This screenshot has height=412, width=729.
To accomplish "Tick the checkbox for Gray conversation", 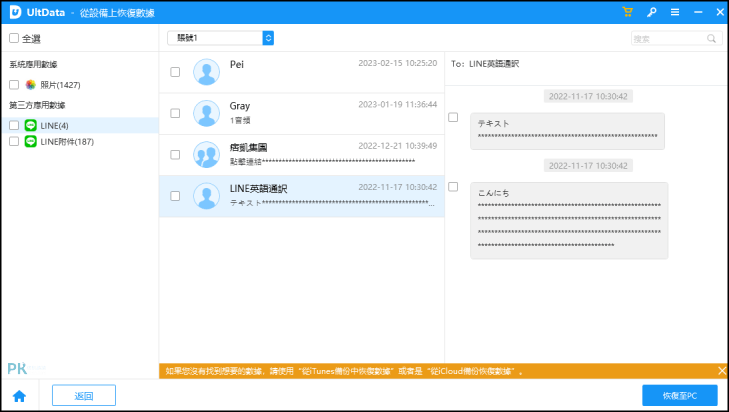I will point(175,113).
